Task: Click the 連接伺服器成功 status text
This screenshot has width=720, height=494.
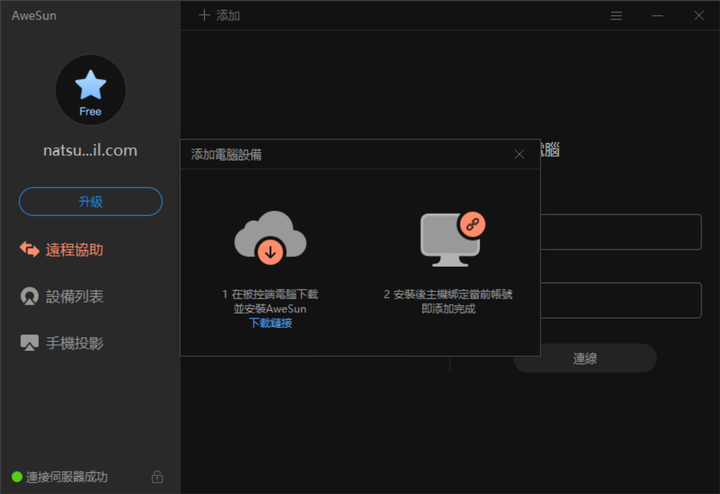Action: (x=67, y=477)
